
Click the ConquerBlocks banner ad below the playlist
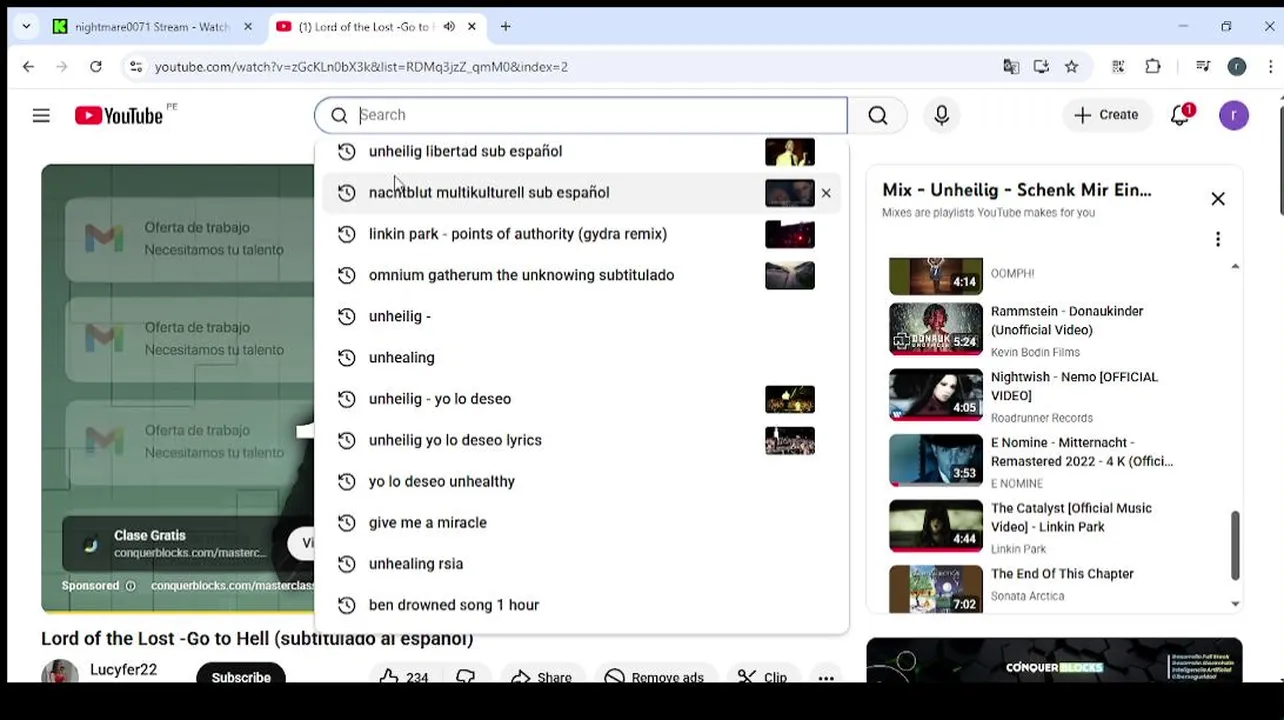pyautogui.click(x=1054, y=660)
